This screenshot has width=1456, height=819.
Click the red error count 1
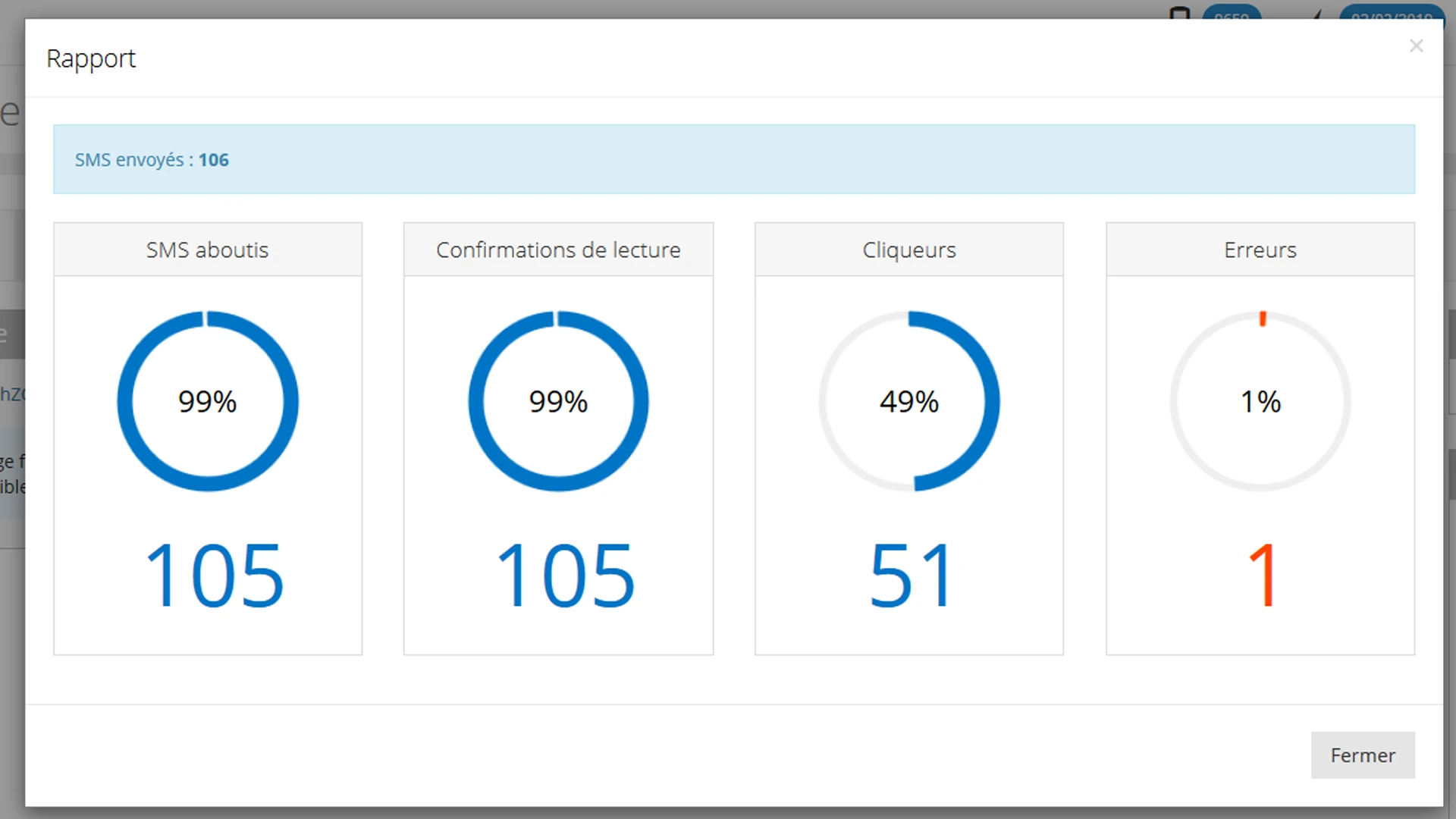1263,576
